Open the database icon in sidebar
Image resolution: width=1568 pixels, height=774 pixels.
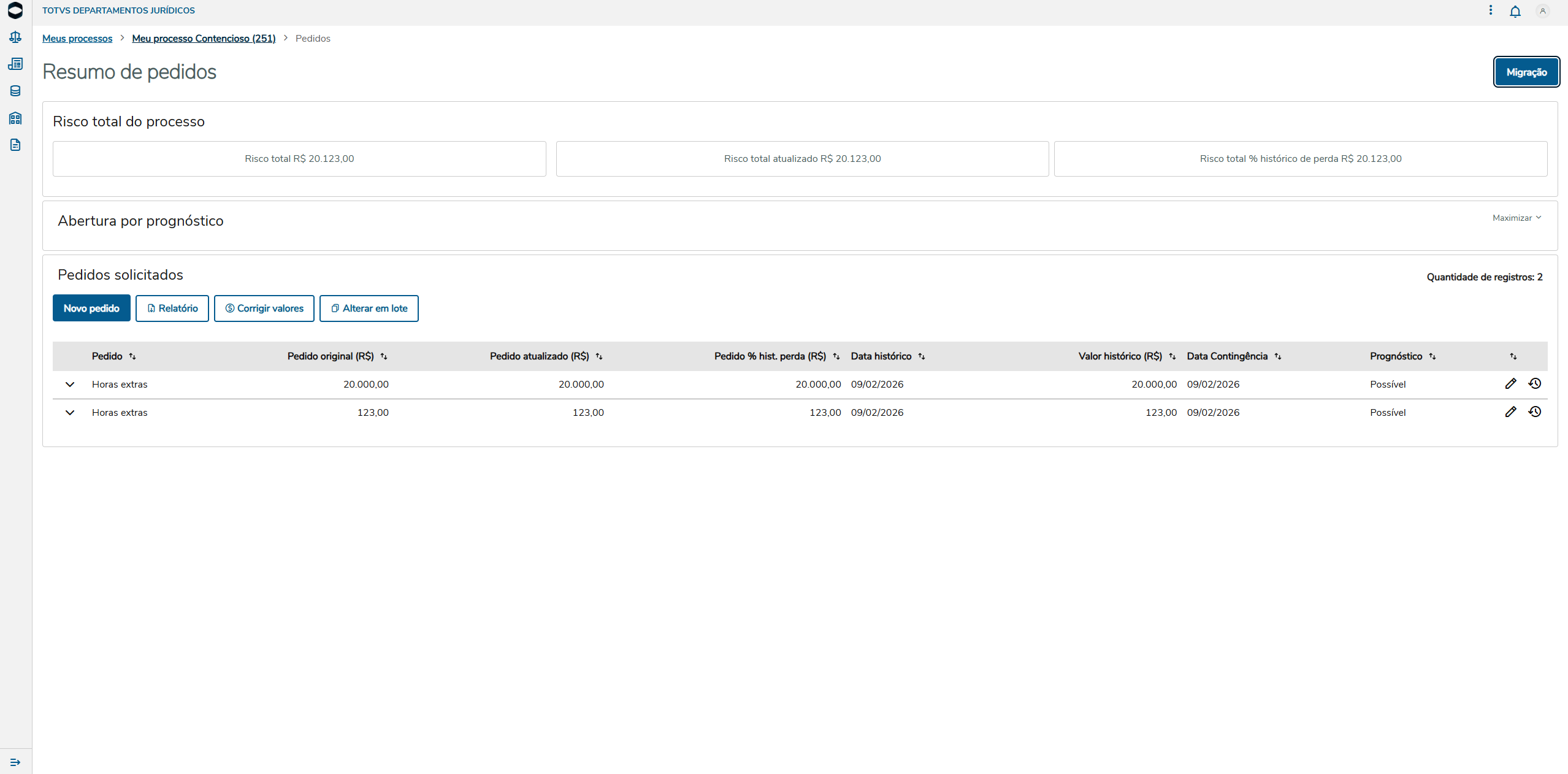15,91
